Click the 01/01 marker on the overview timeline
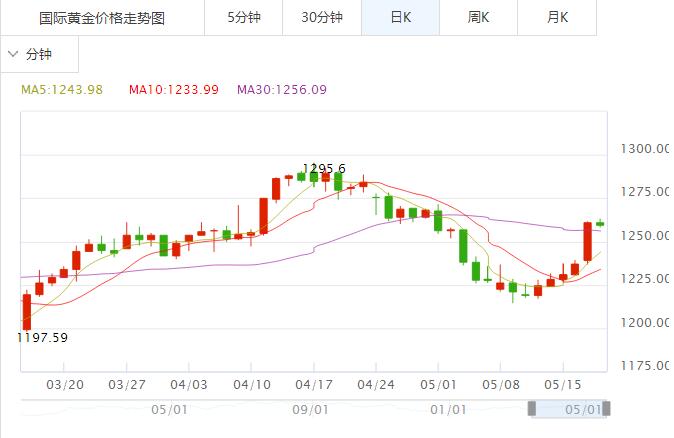 click(x=448, y=410)
